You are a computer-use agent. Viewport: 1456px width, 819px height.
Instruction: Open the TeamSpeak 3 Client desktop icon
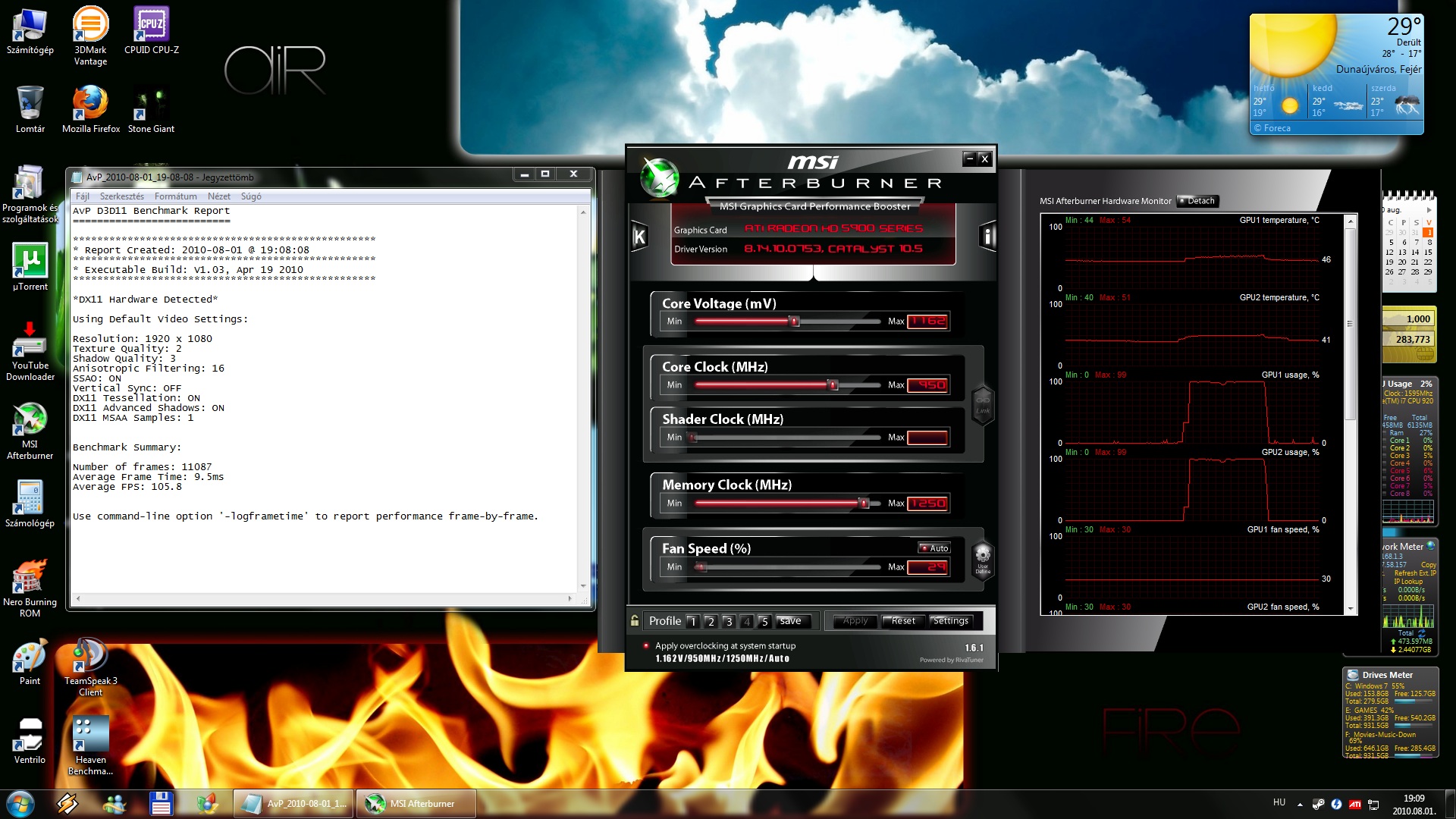(x=91, y=667)
